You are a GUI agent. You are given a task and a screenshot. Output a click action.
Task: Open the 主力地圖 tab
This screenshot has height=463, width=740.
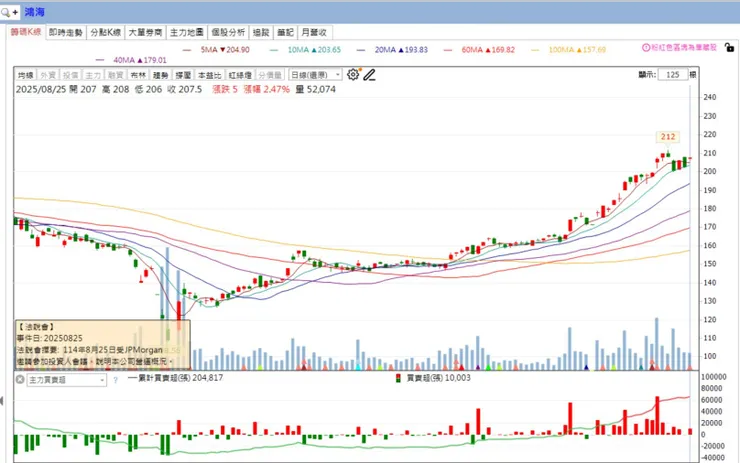[x=186, y=32]
